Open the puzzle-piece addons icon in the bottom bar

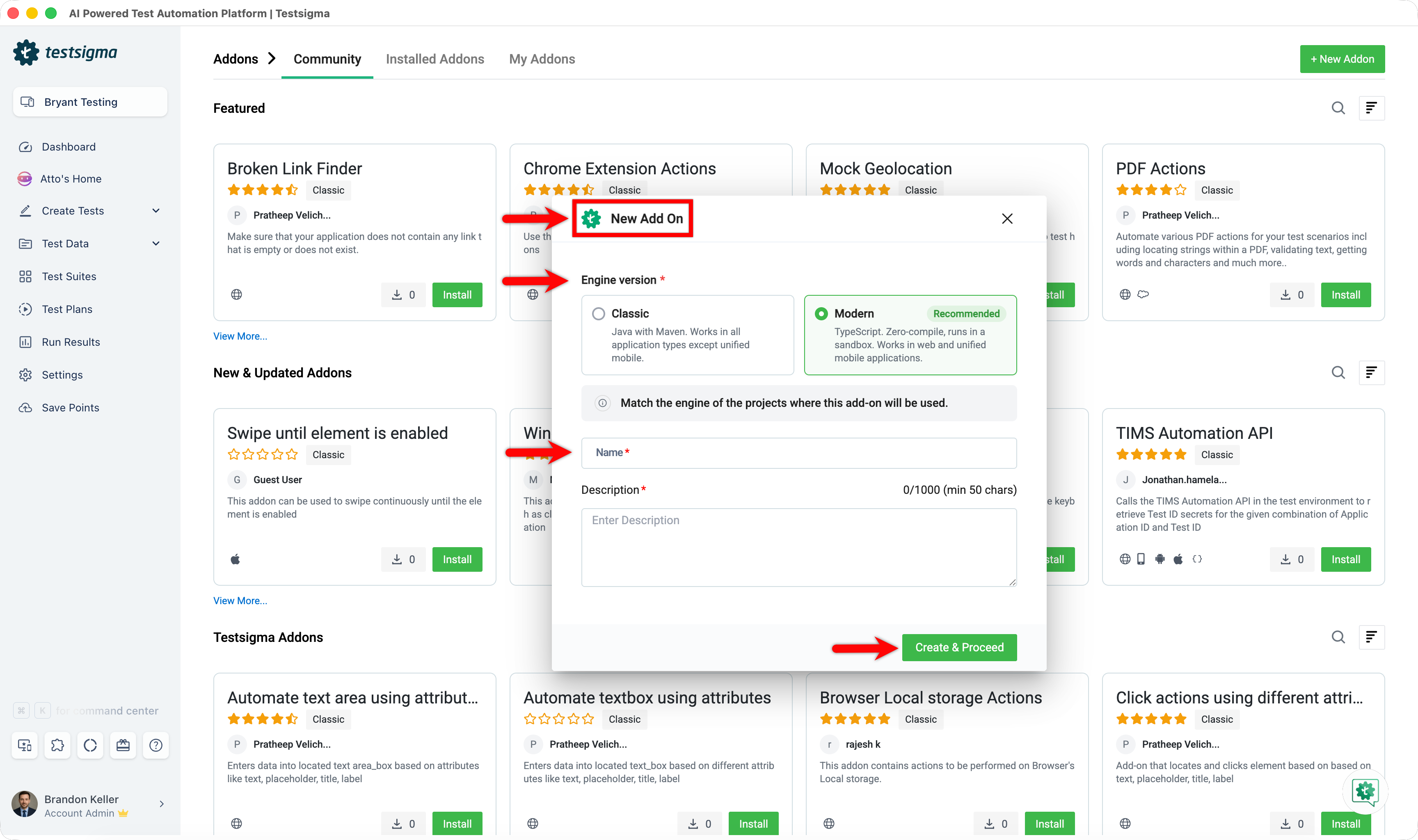pos(58,746)
